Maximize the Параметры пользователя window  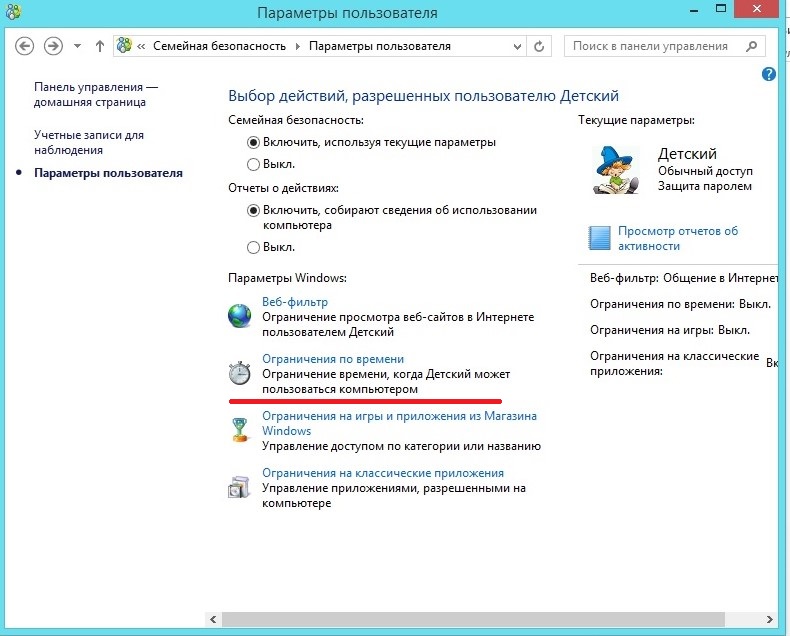pos(721,9)
